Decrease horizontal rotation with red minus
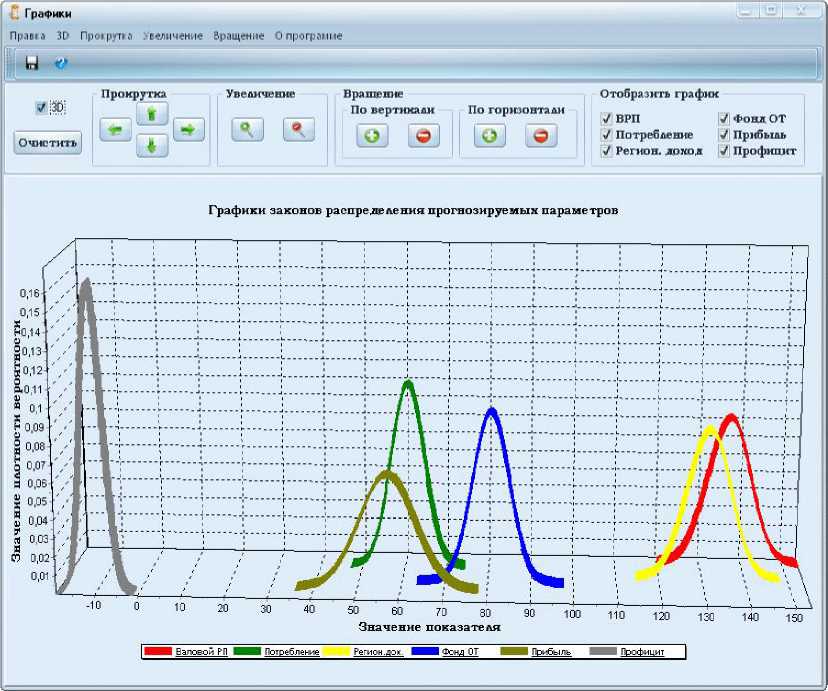This screenshot has height=691, width=828. (541, 136)
